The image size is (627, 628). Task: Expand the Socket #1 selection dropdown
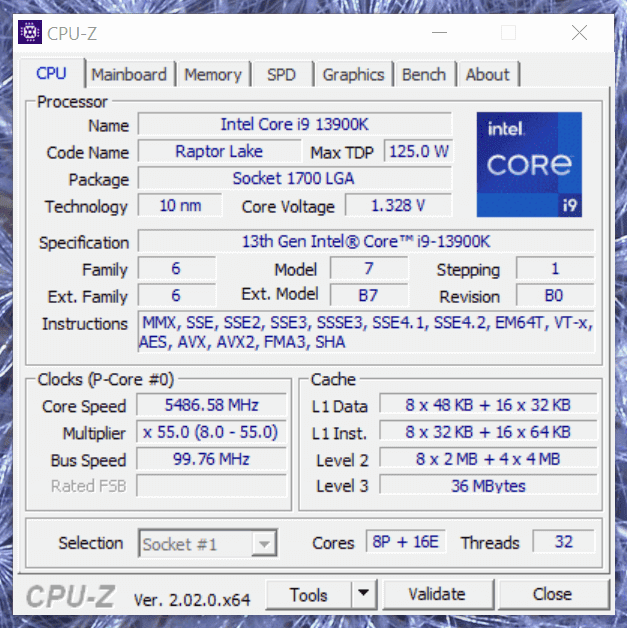[x=263, y=544]
